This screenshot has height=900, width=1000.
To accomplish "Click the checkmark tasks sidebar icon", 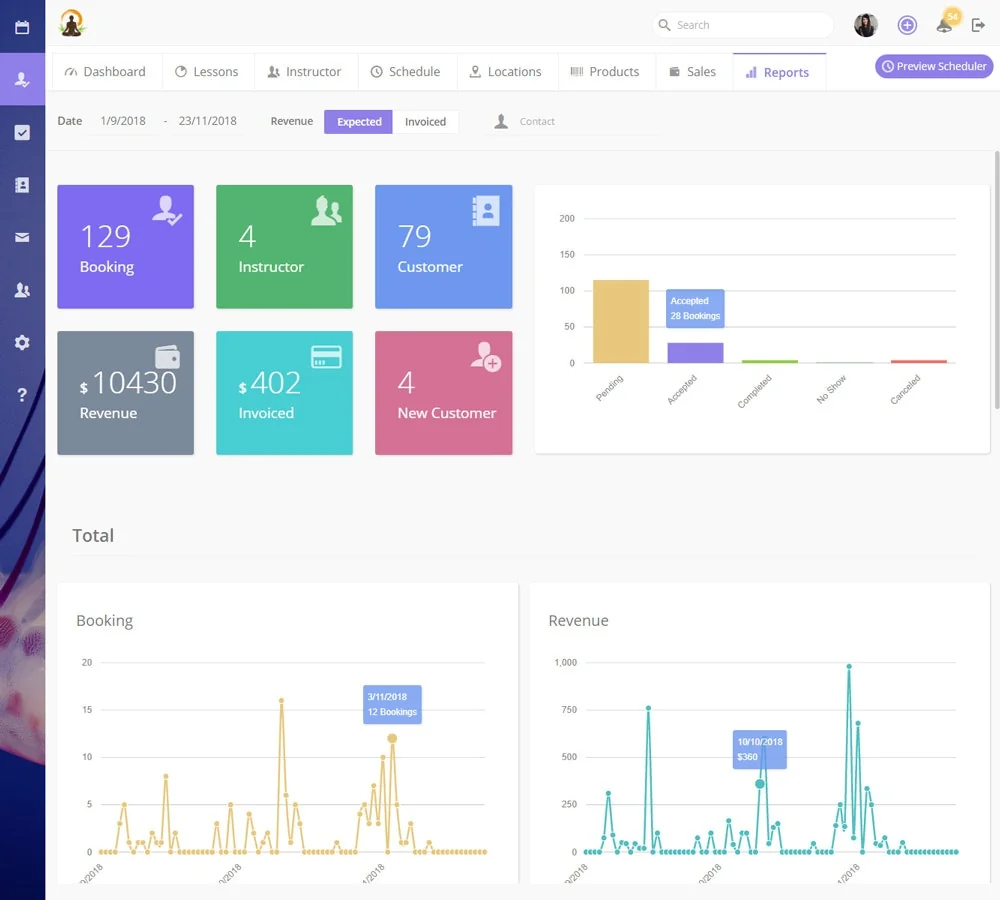I will pos(22,132).
